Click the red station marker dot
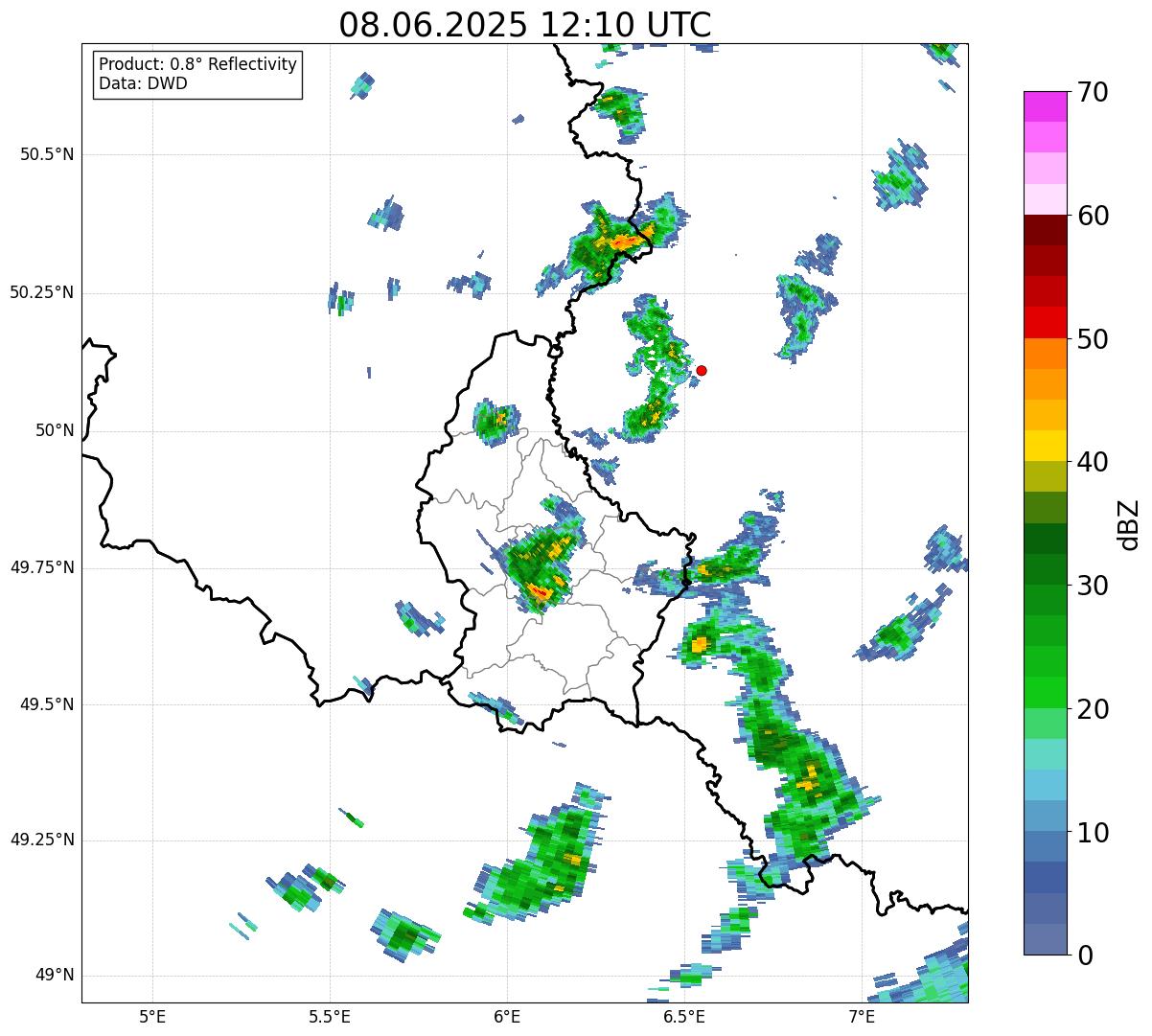The image size is (1152, 1036). [702, 370]
